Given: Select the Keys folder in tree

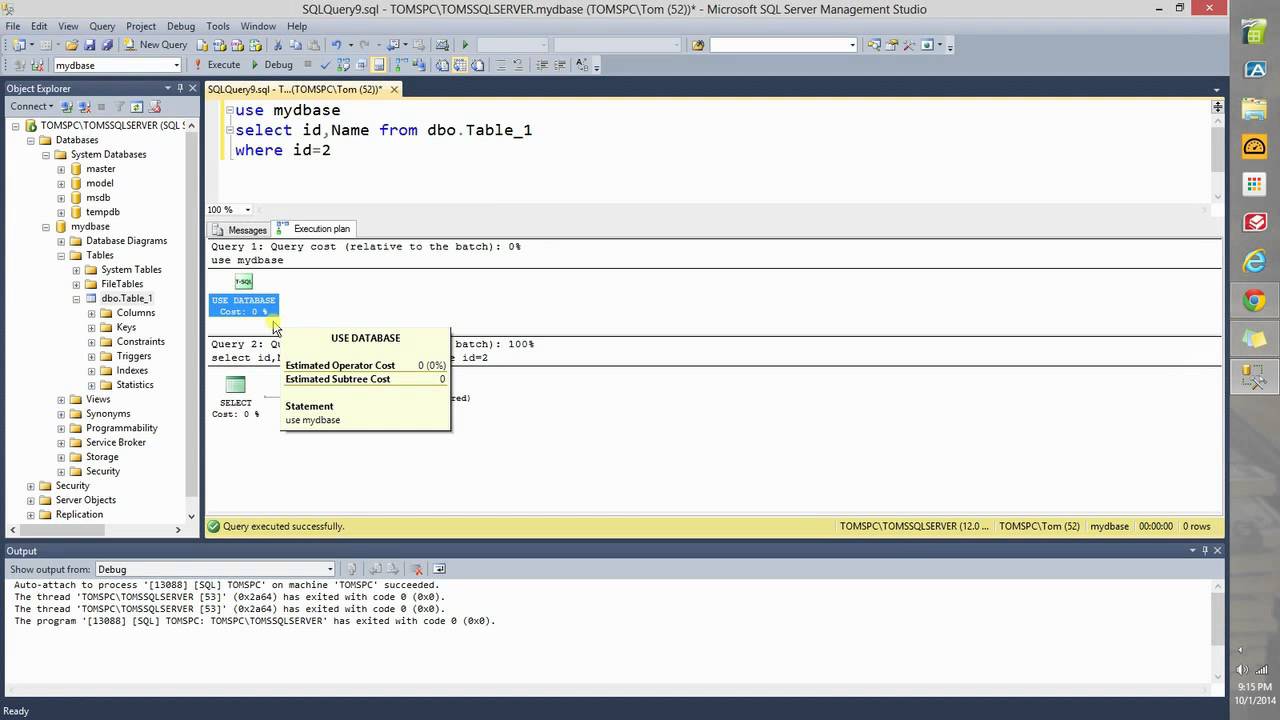Looking at the screenshot, I should (126, 327).
